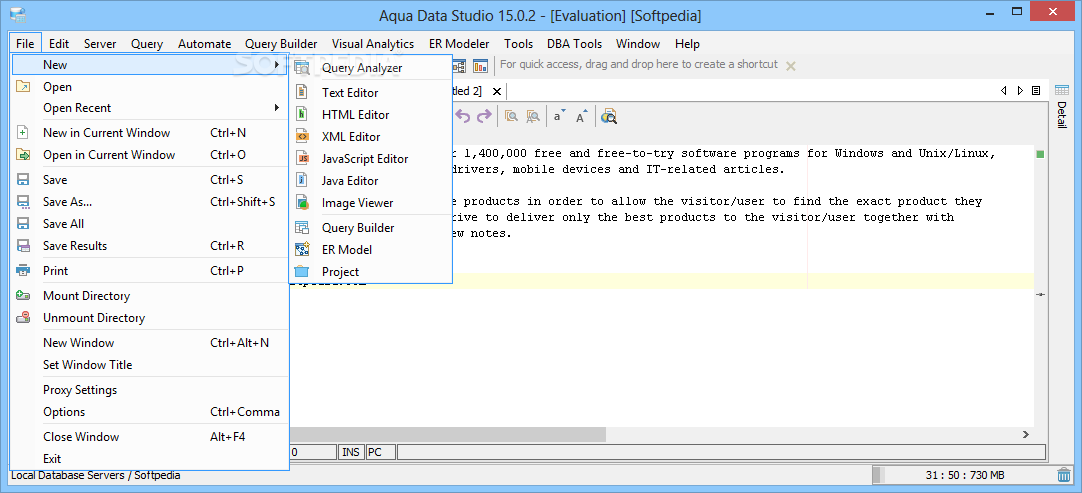This screenshot has width=1082, height=493.
Task: Open the Query Builder menu
Action: coord(281,44)
